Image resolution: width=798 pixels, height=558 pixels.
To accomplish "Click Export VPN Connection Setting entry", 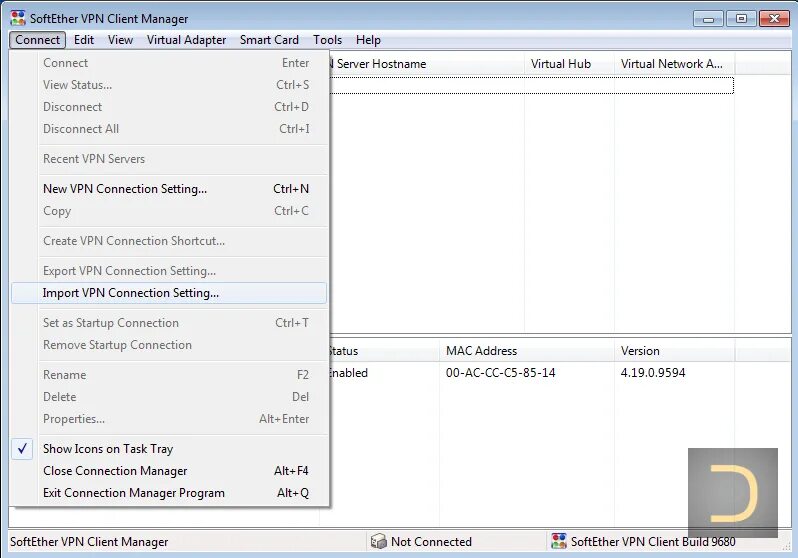I will point(169,271).
